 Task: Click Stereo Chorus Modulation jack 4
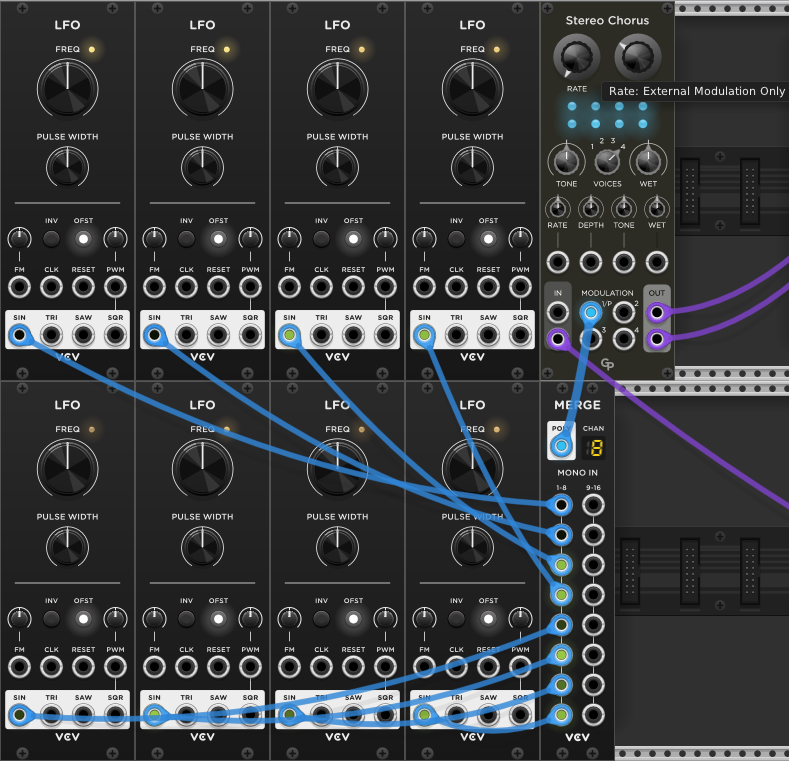(623, 339)
